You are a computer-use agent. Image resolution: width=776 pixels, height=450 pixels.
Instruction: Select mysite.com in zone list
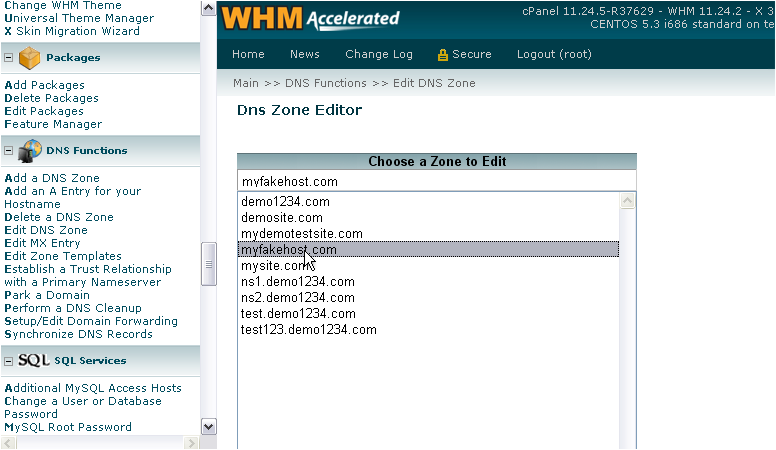tap(428, 265)
